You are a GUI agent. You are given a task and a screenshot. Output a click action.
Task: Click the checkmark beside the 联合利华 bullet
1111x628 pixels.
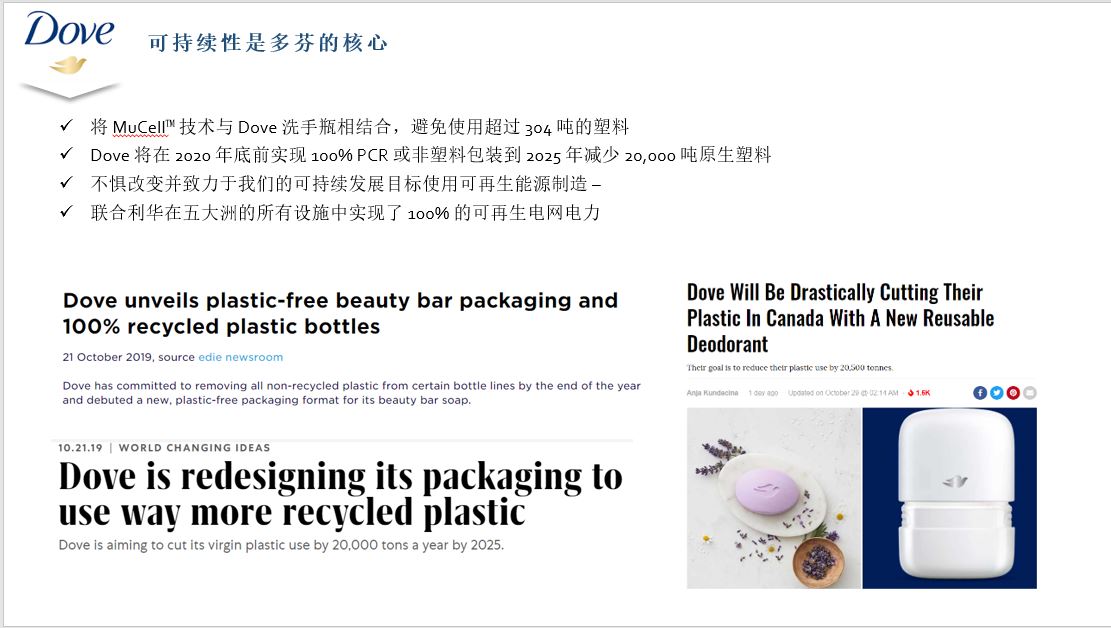[67, 211]
